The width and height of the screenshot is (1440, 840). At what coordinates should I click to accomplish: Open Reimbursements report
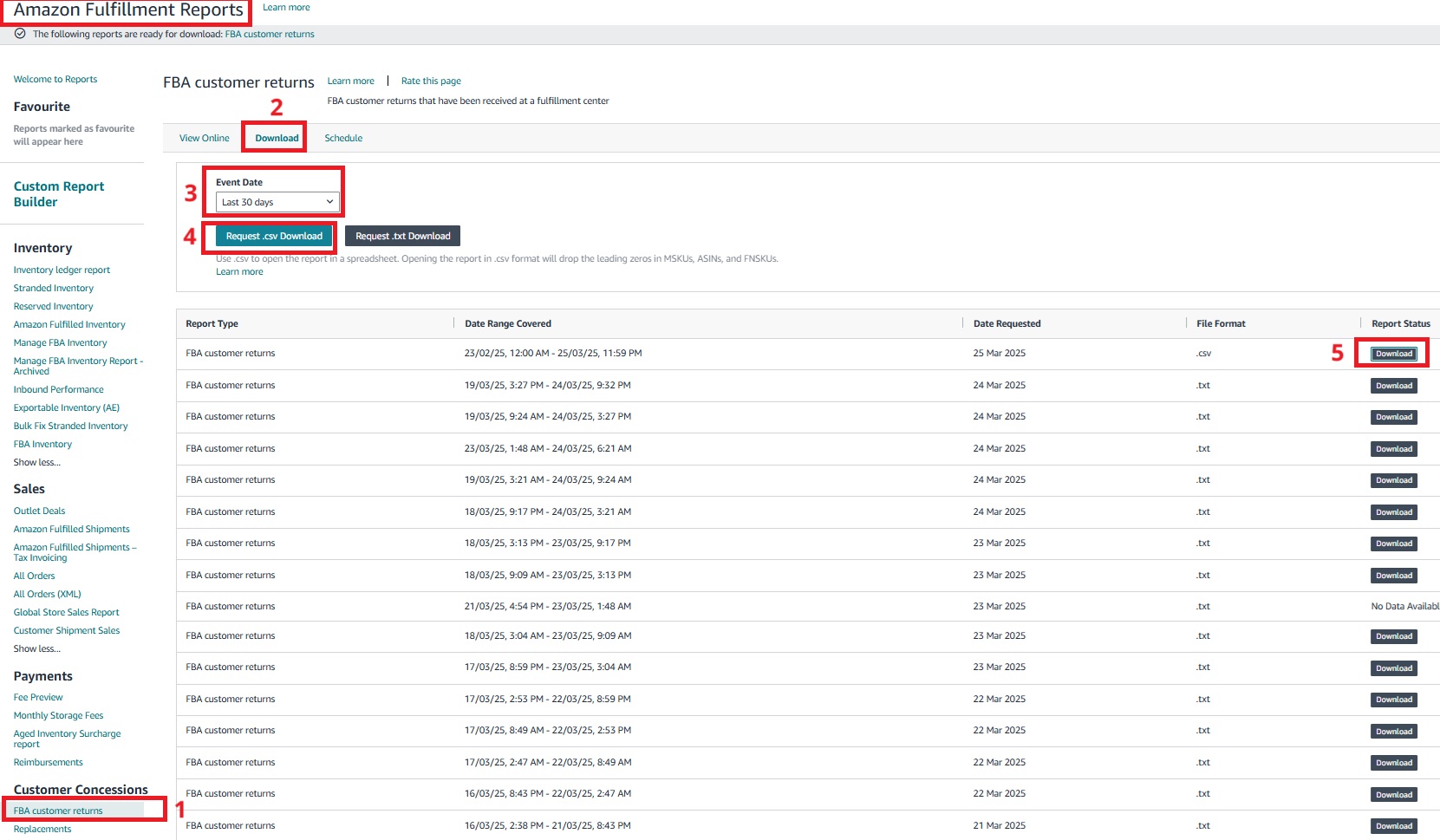pos(48,762)
